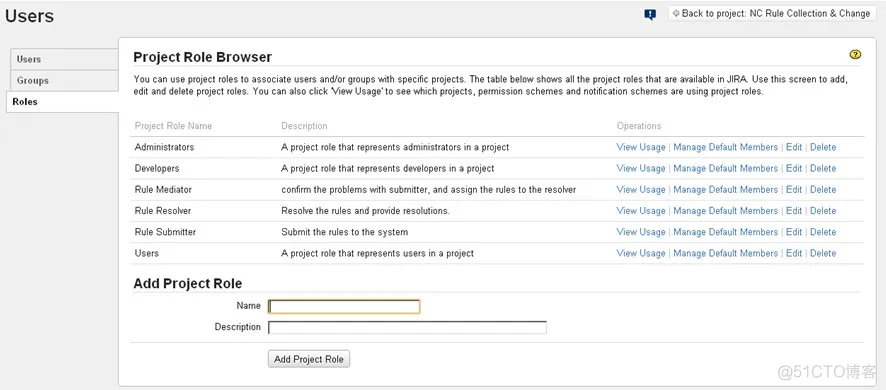This screenshot has width=886, height=390.
Task: Edit the Rule Submitter role
Action: 794,232
